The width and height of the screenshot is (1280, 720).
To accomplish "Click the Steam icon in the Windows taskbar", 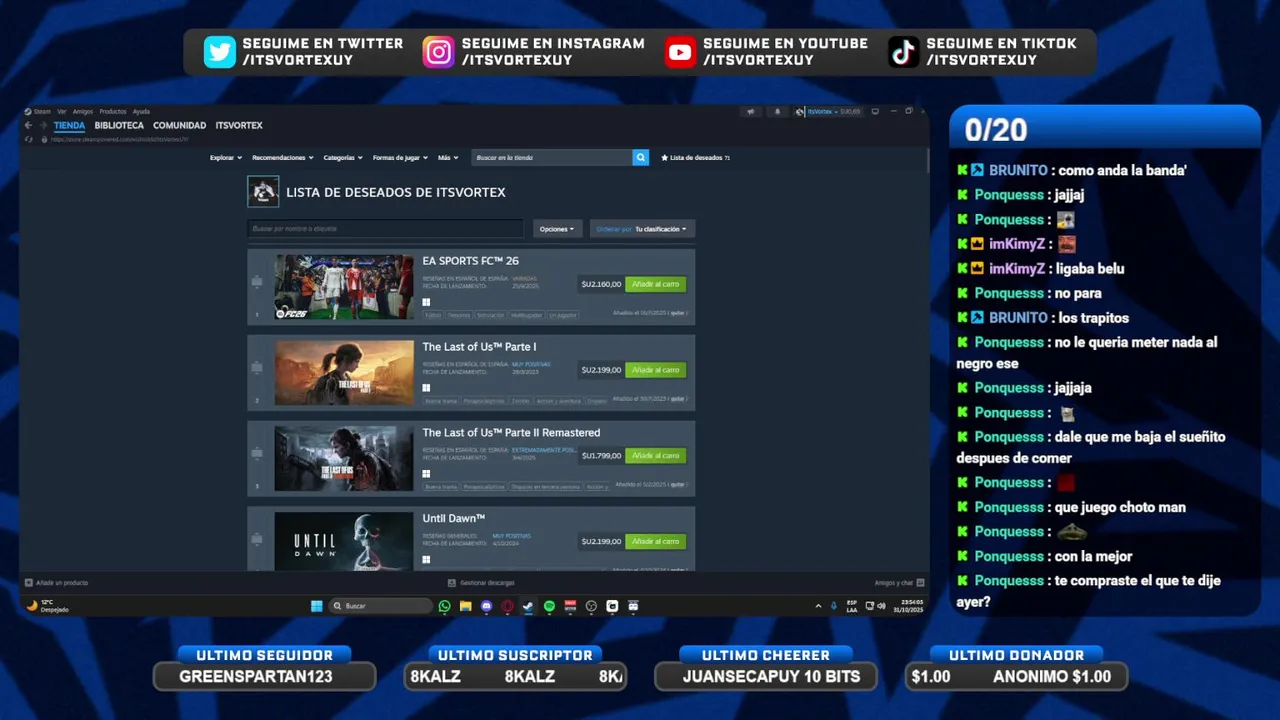I will coord(528,606).
